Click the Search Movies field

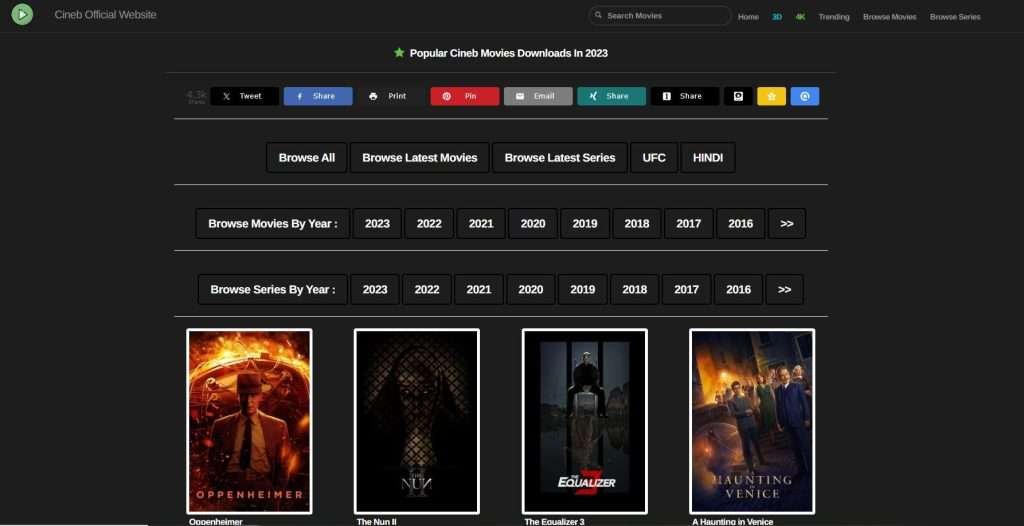pos(660,16)
